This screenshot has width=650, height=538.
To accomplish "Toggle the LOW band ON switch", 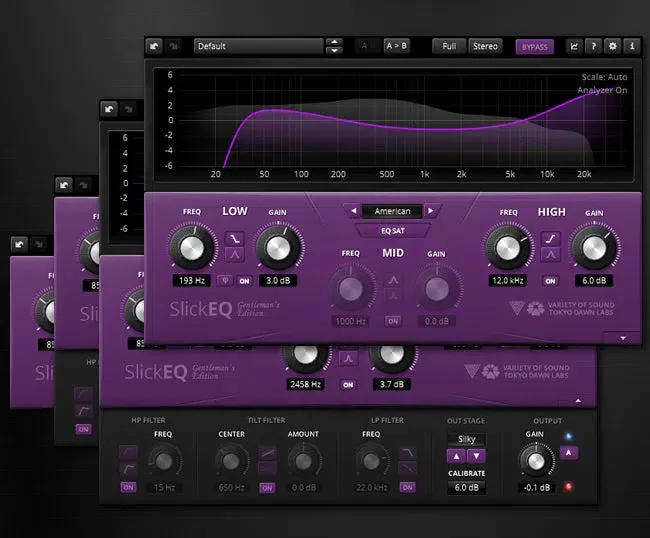I will tap(245, 281).
